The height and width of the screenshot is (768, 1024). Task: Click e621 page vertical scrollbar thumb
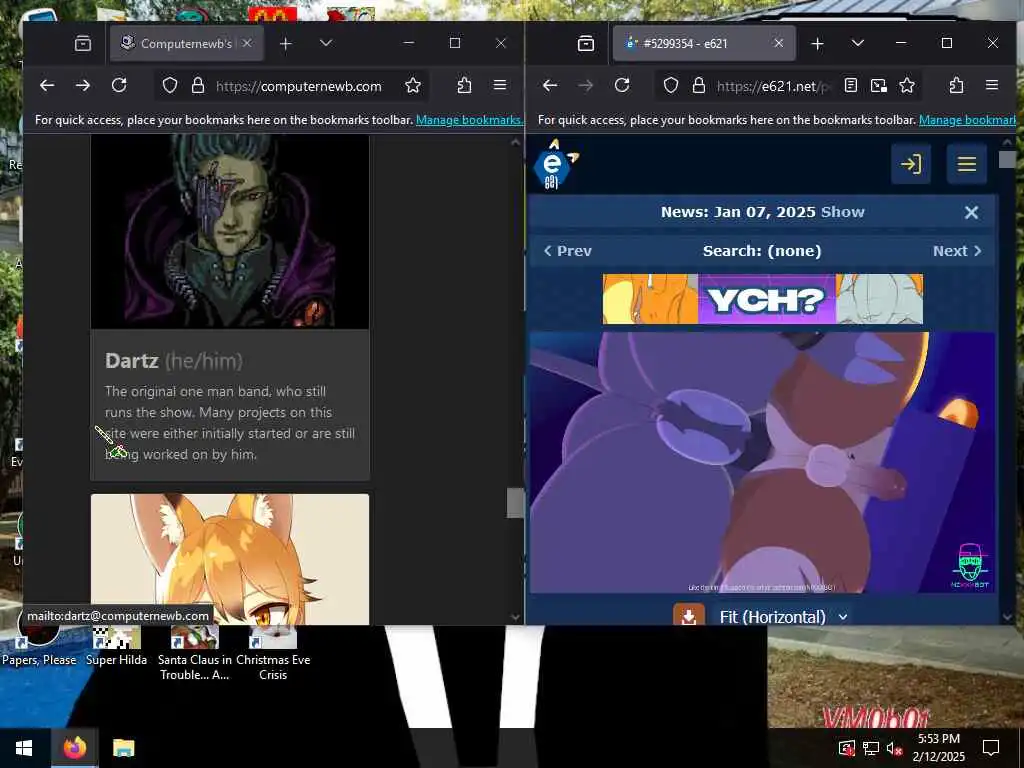pyautogui.click(x=1007, y=159)
